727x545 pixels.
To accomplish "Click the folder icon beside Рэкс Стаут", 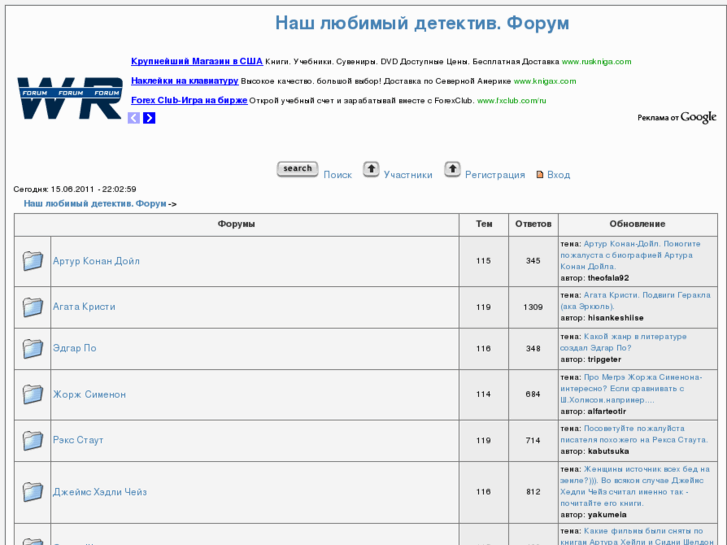I will pos(33,440).
